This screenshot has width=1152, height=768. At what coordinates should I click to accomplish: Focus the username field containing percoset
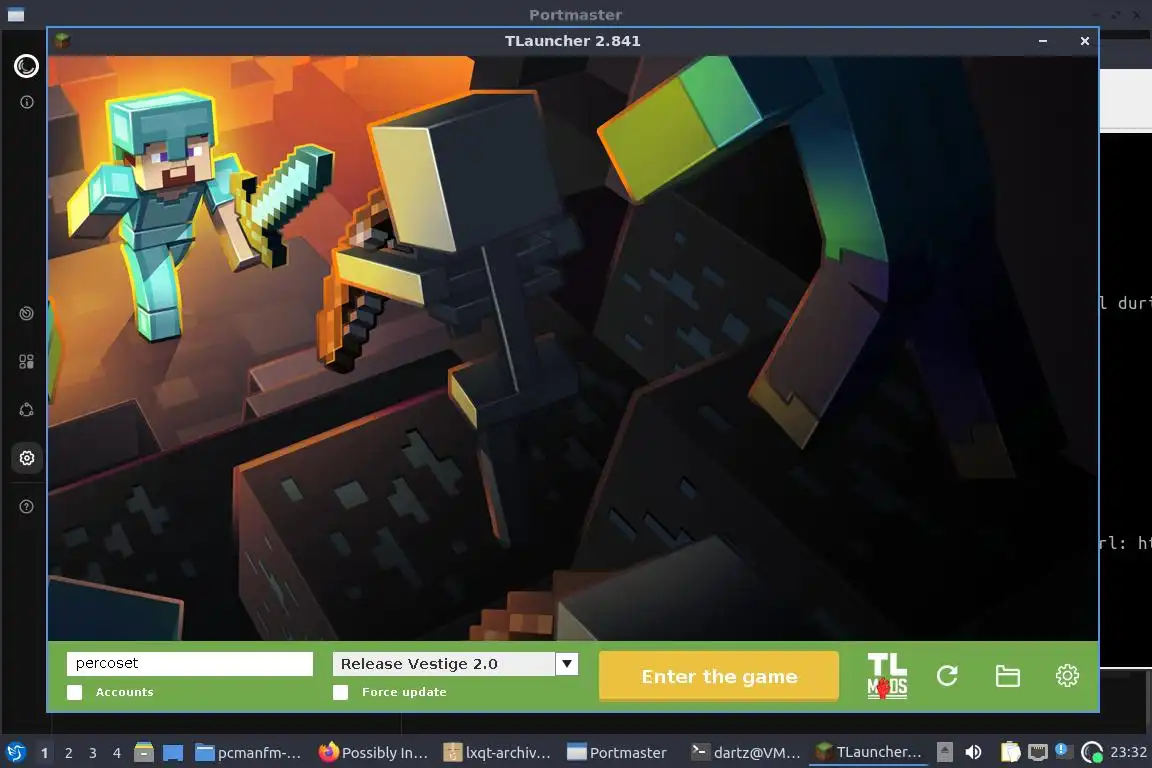[x=190, y=664]
